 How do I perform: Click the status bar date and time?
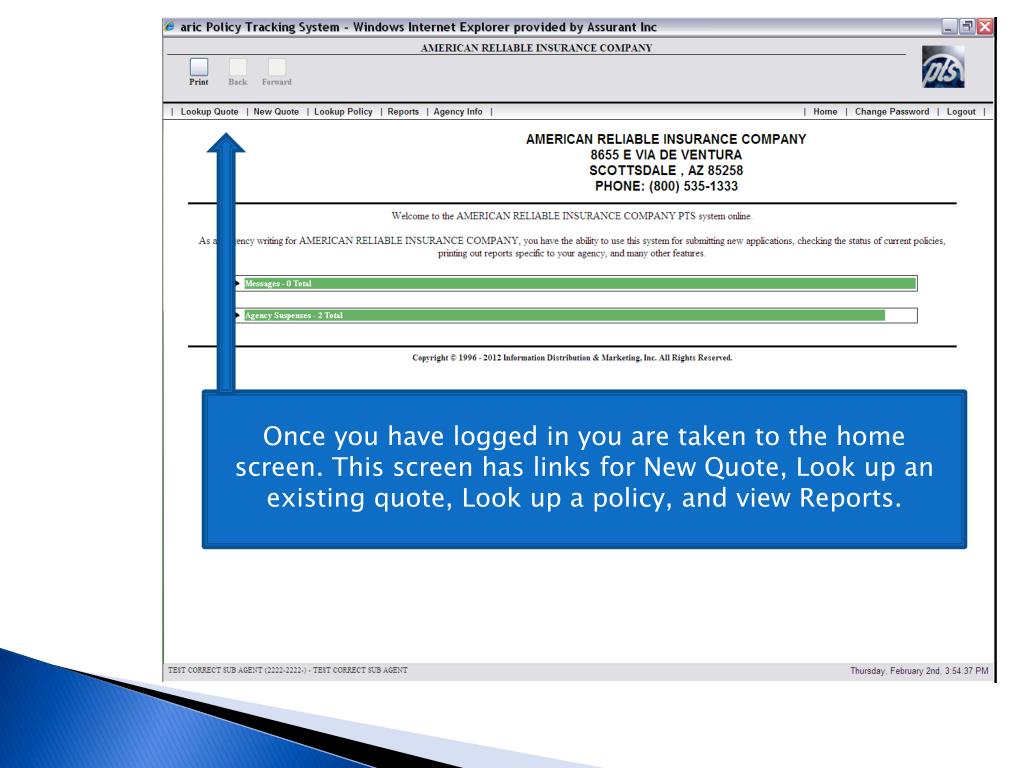click(x=919, y=671)
